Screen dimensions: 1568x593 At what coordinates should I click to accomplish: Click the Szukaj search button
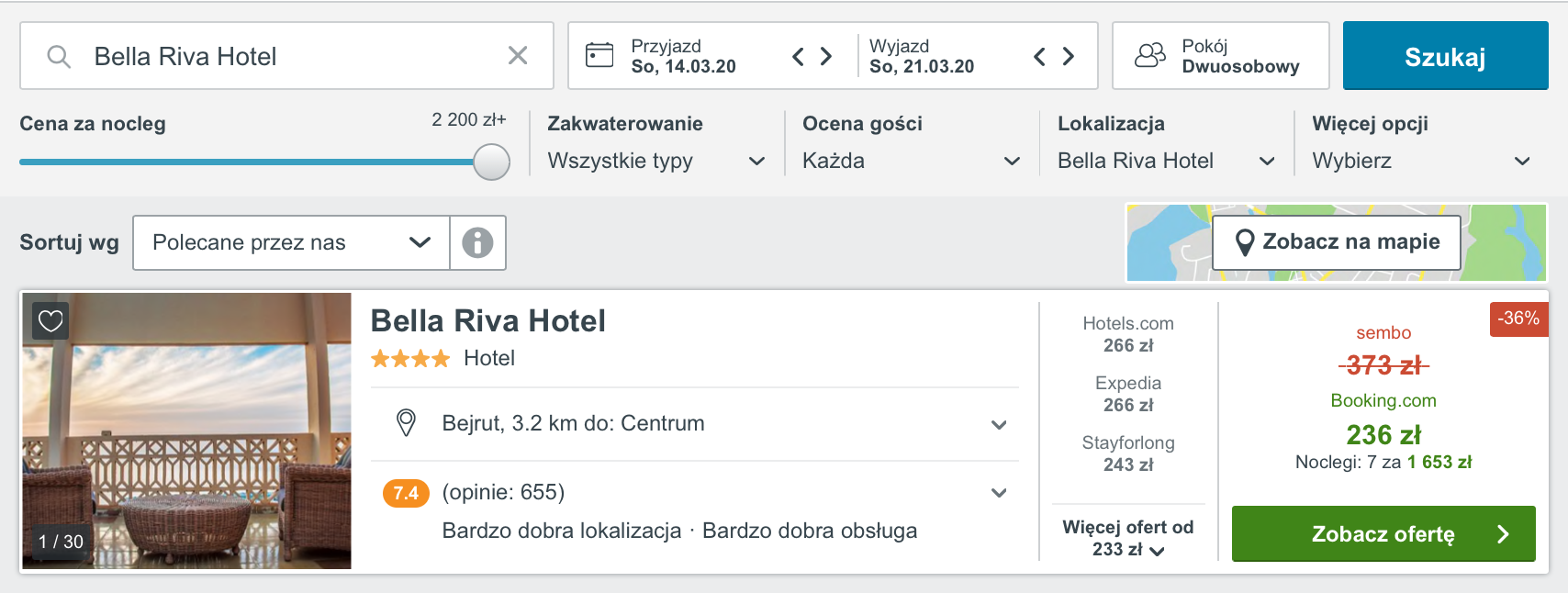[1445, 56]
